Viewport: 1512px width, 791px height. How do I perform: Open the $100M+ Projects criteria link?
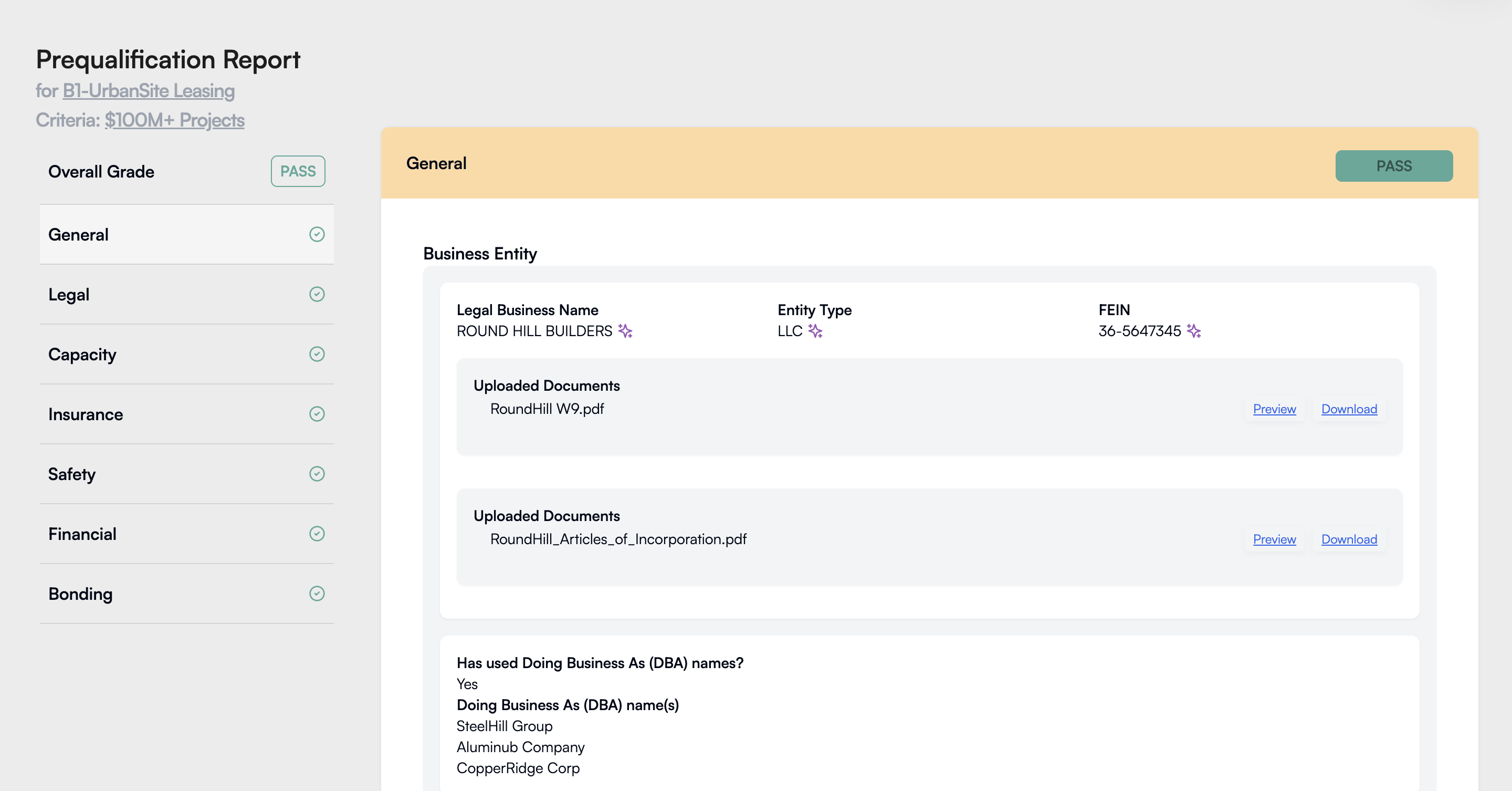tap(174, 120)
